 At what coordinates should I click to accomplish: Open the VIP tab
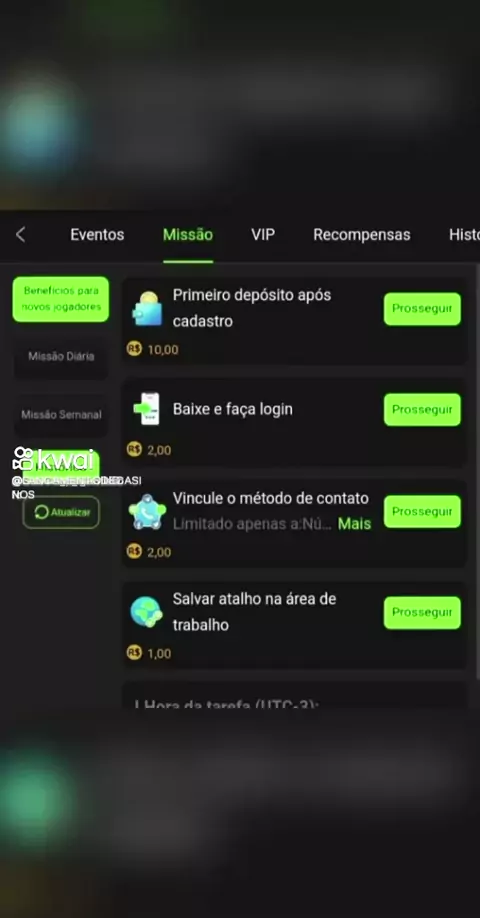(x=263, y=235)
